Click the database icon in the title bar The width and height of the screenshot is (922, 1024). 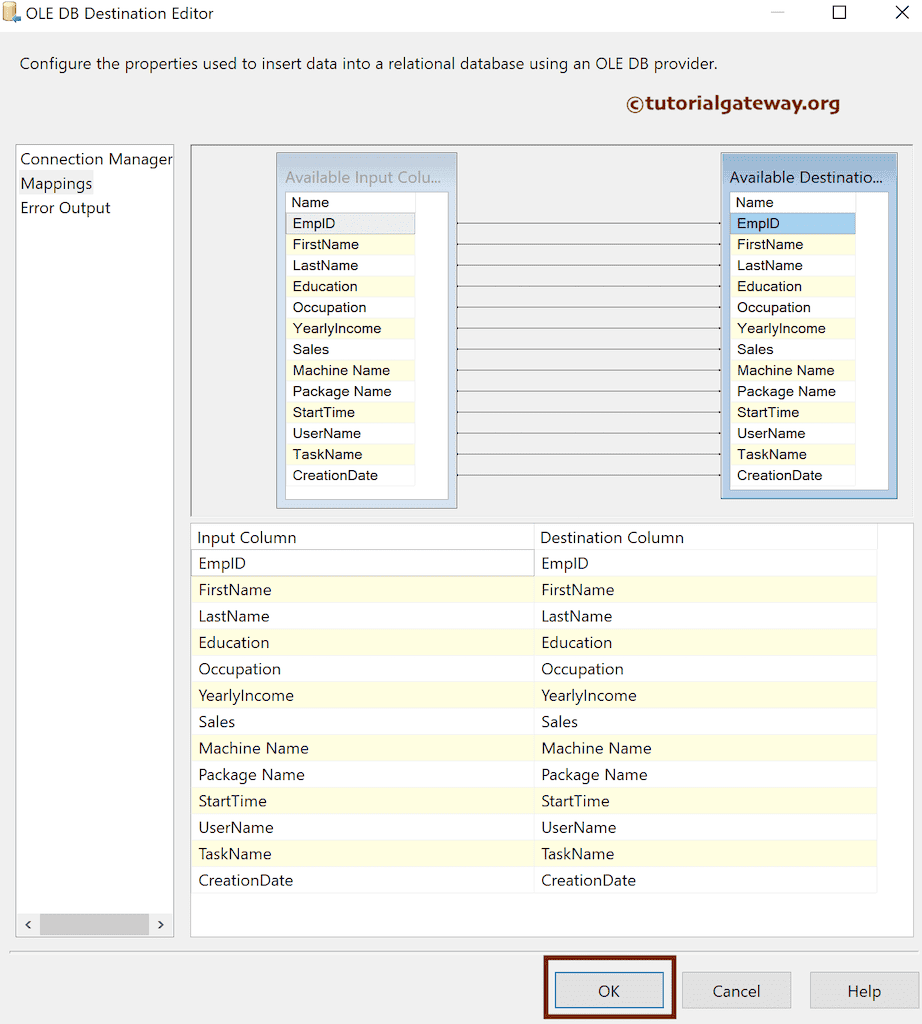[x=14, y=13]
